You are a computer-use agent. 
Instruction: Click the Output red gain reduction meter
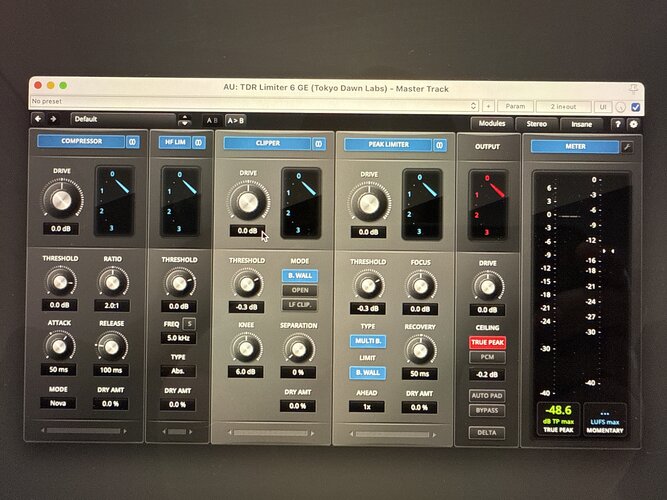(487, 204)
